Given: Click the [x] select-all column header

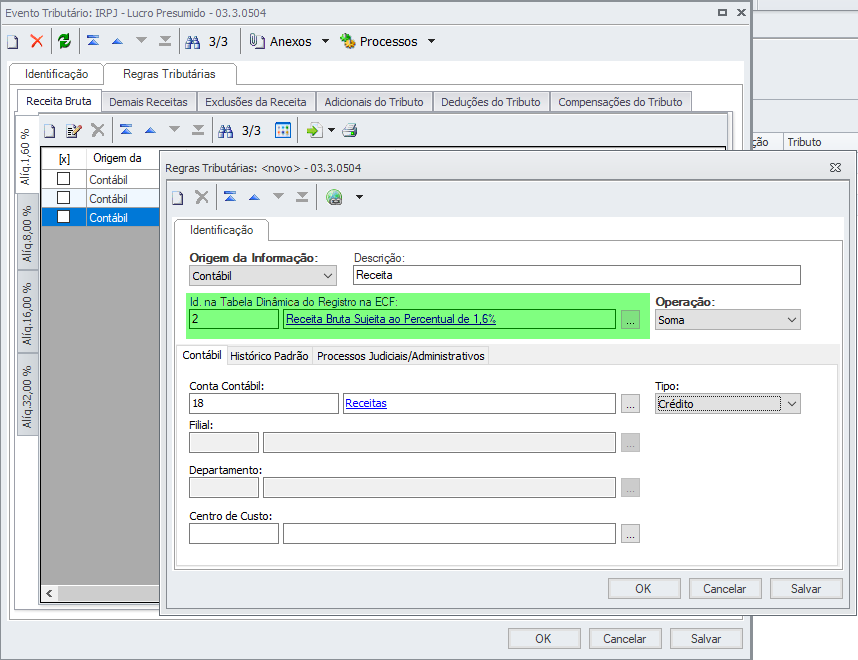Looking at the screenshot, I should [65, 159].
